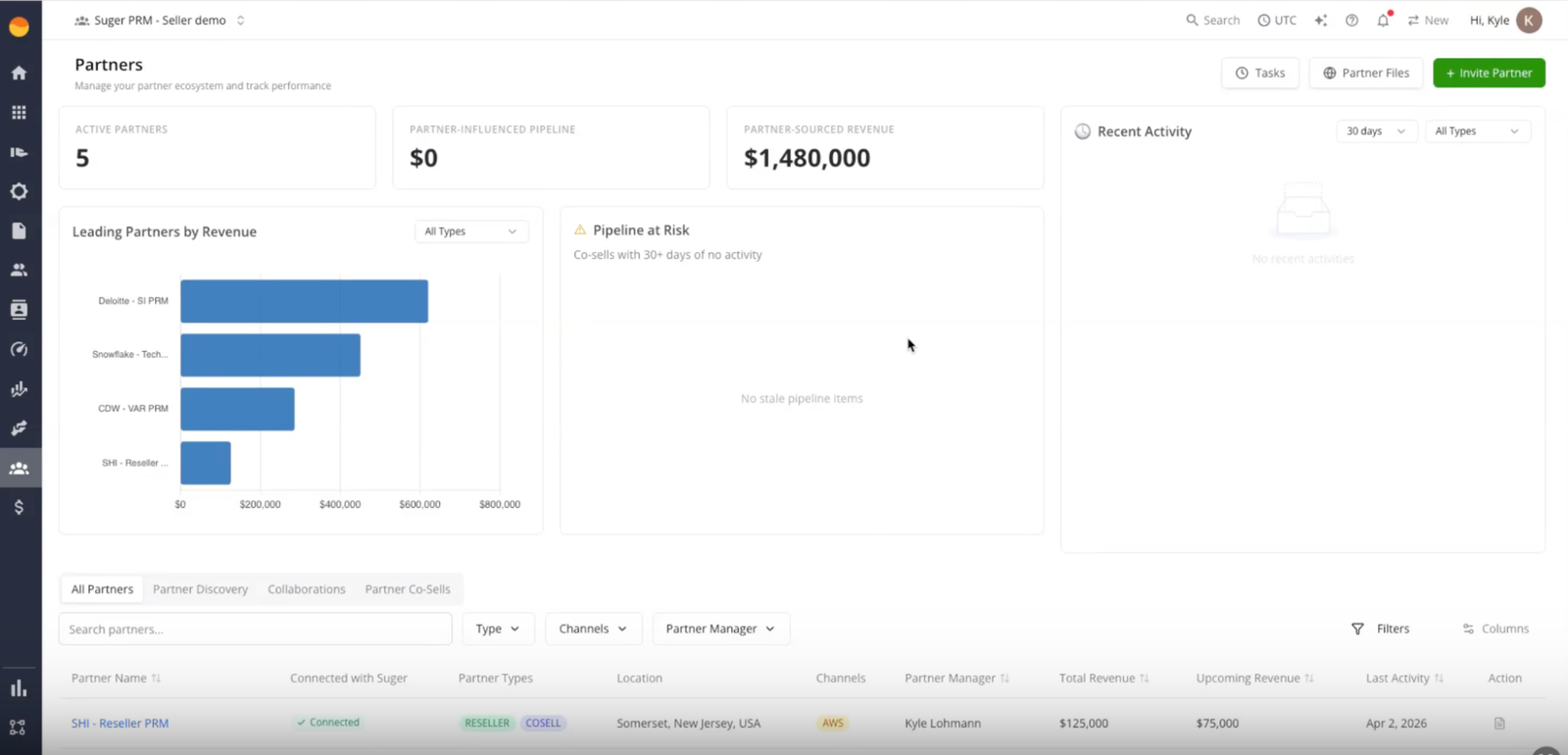Open the 30 days dropdown in Recent Activity
This screenshot has height=755, width=1568.
pos(1376,131)
